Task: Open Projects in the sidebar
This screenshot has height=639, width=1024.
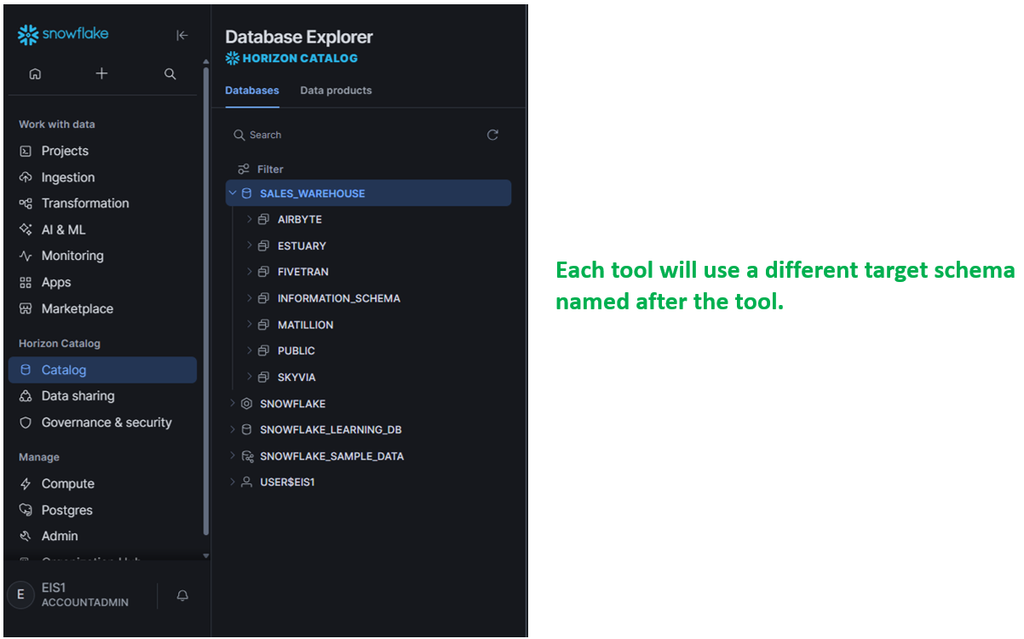Action: [x=103, y=151]
